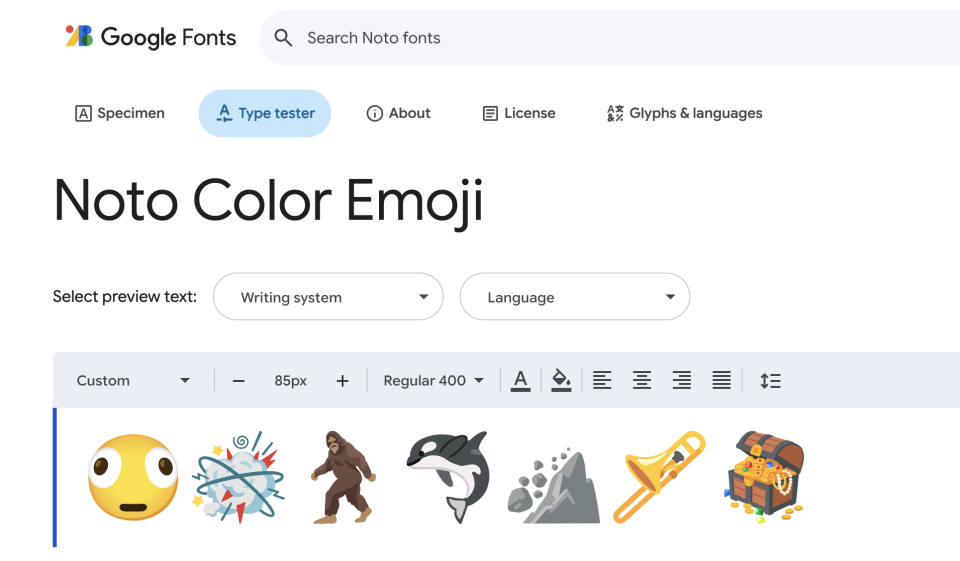This screenshot has height=561, width=960.
Task: Click the Select preview text label
Action: [x=125, y=296]
